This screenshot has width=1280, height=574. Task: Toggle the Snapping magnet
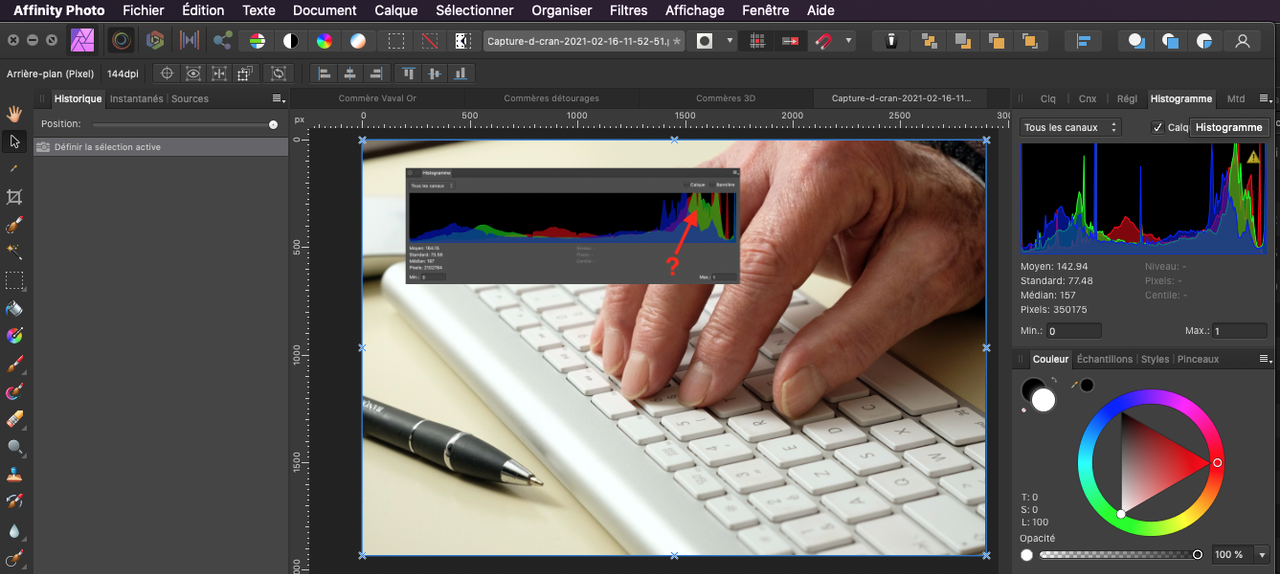[x=823, y=41]
